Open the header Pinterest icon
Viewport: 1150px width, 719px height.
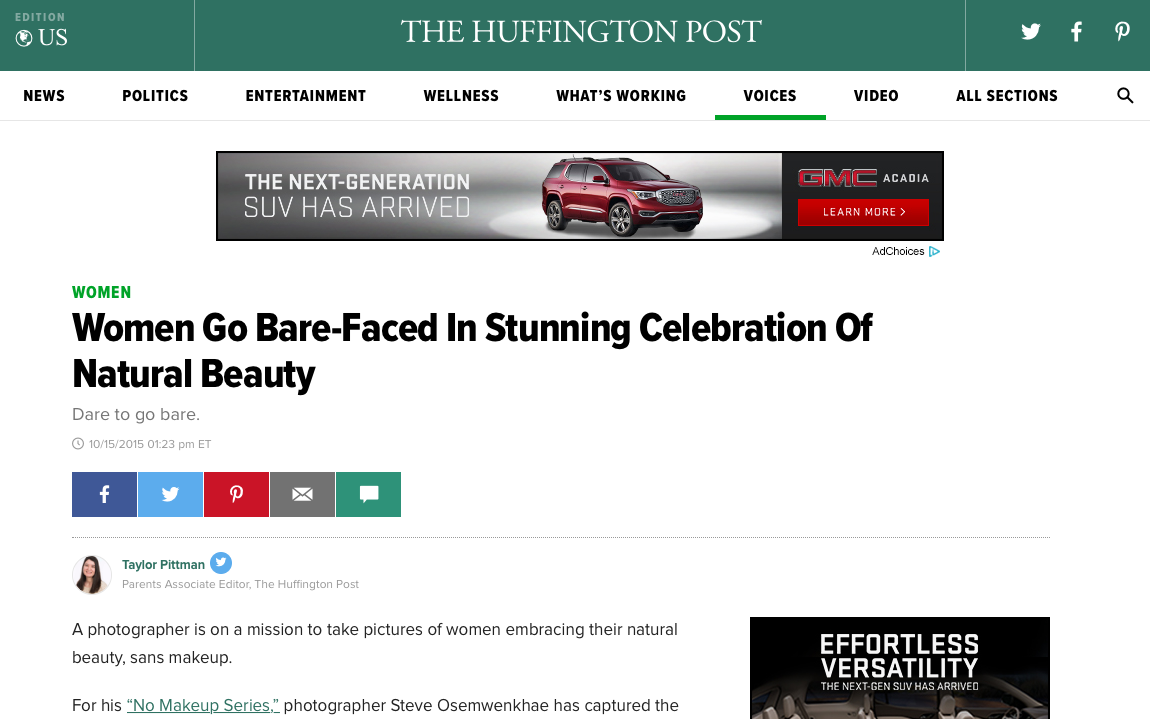click(1122, 32)
